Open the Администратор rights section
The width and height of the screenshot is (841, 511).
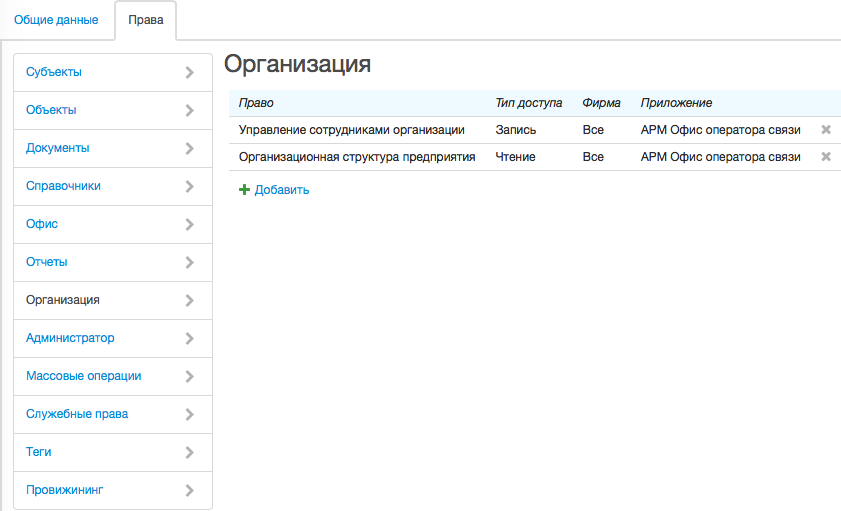tap(113, 339)
